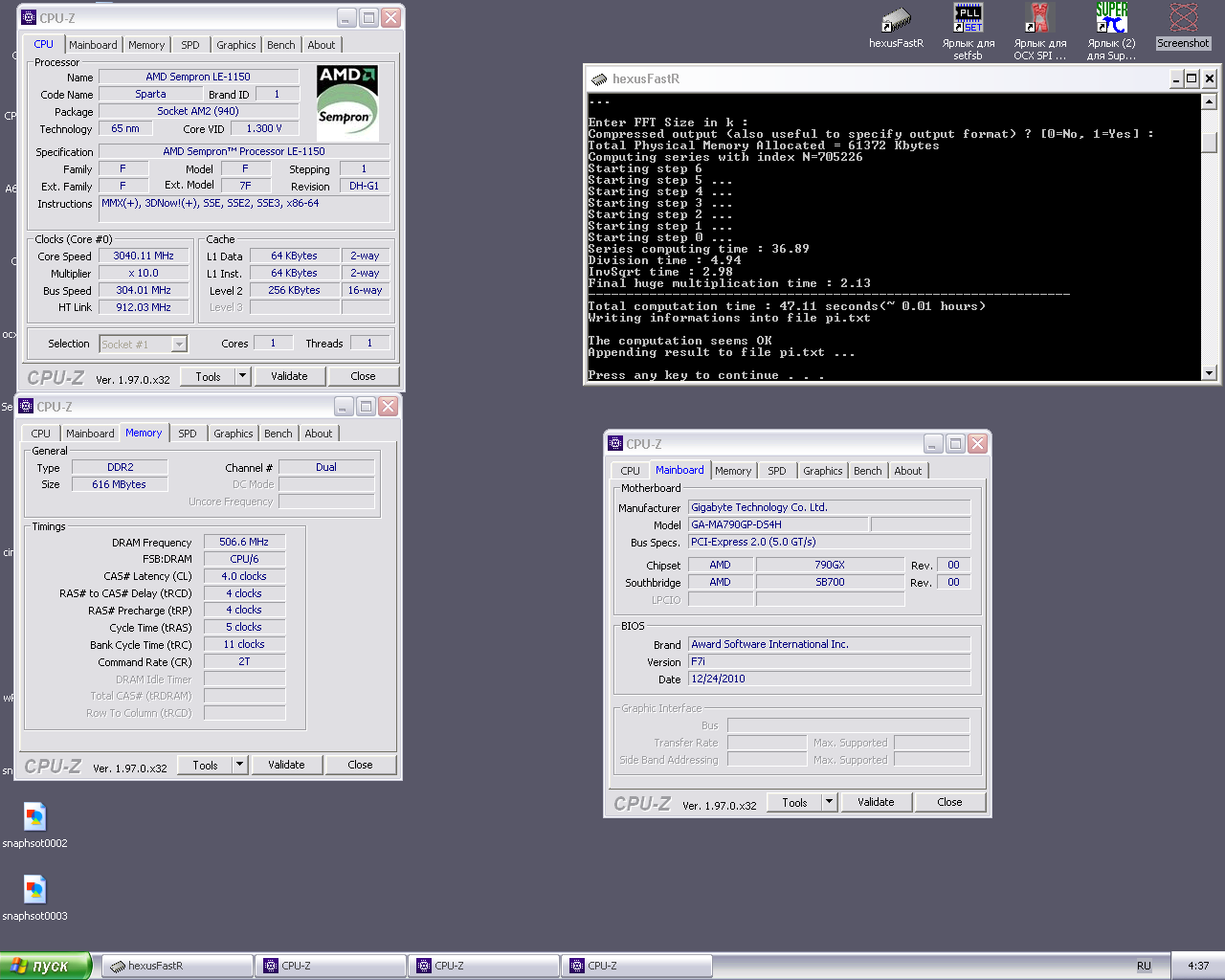The height and width of the screenshot is (980, 1225).
Task: Click Tools button in CPU-Z Mainboard window
Action: coord(794,802)
